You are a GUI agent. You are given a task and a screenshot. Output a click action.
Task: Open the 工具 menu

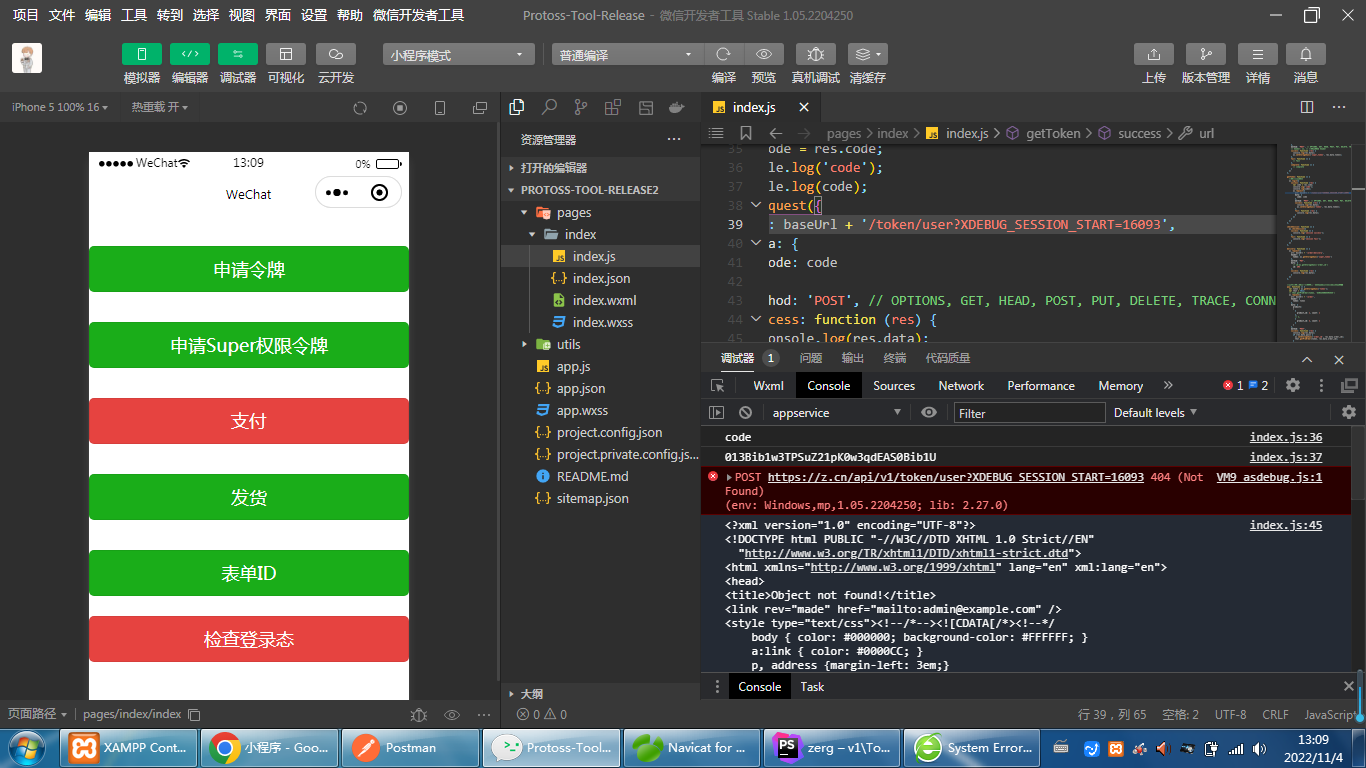coord(134,15)
